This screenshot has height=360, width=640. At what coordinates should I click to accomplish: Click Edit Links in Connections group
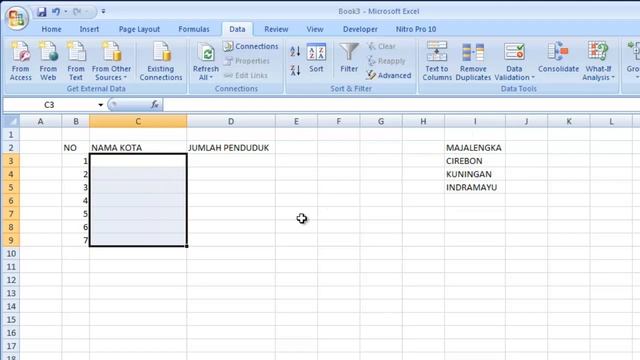246,76
